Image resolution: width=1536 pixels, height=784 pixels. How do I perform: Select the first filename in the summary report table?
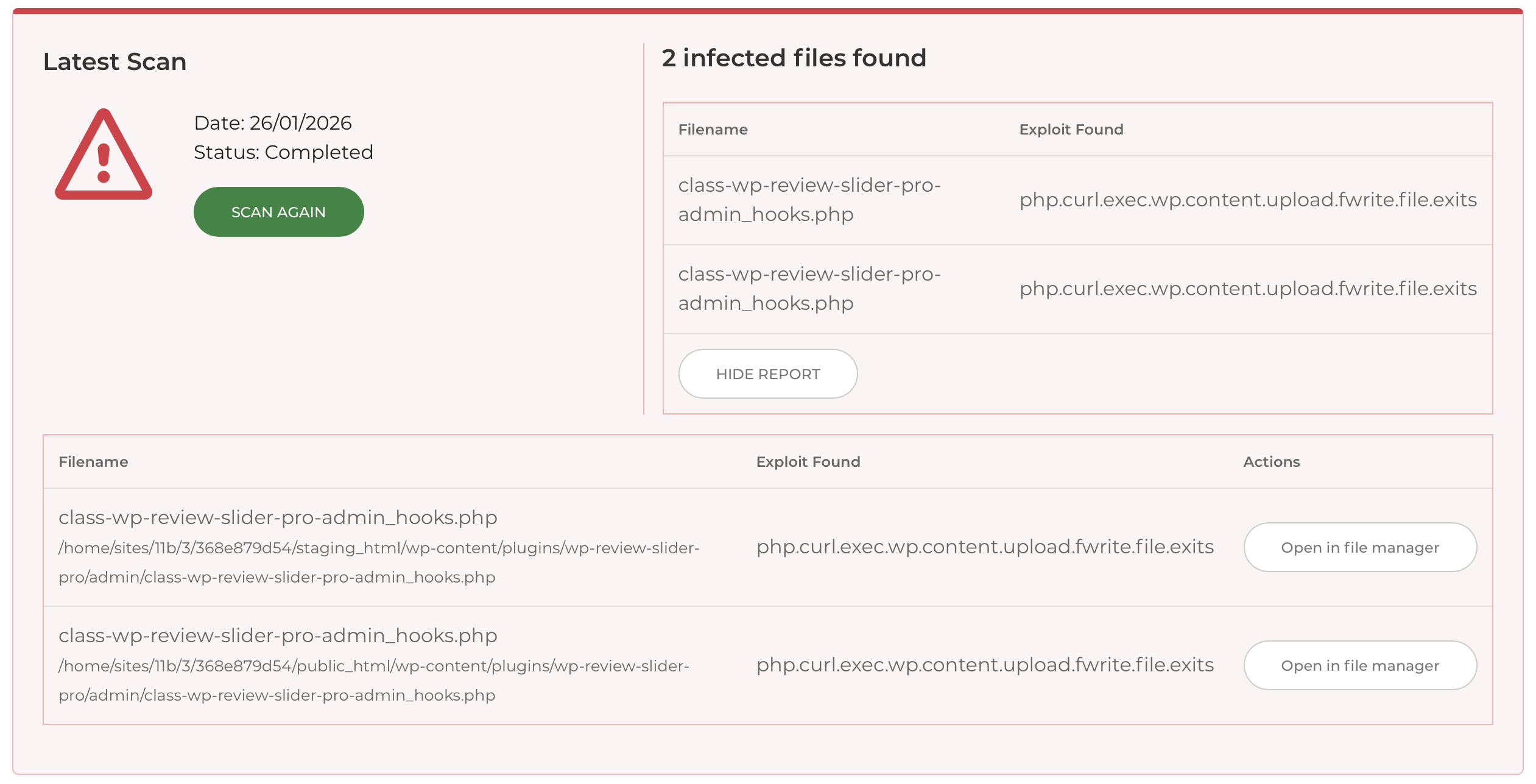pyautogui.click(x=809, y=200)
